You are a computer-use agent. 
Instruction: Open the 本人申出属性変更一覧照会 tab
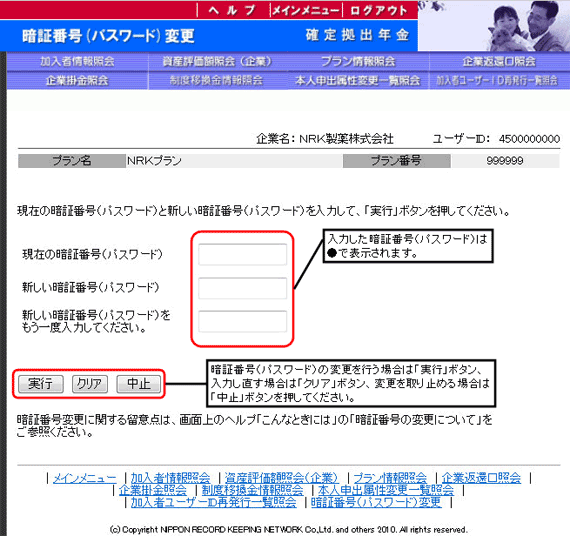(x=358, y=80)
